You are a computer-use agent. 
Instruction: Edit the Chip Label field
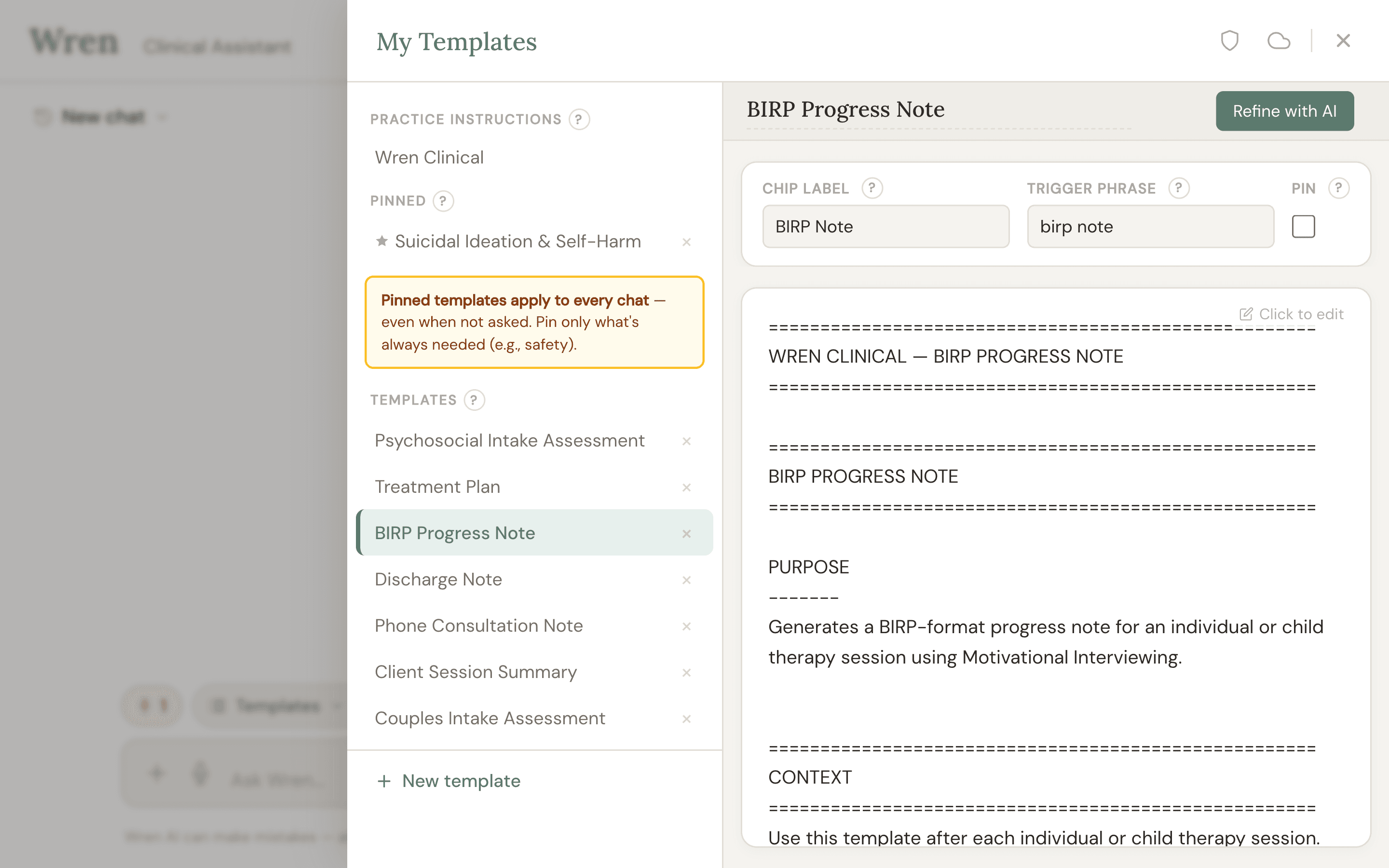click(885, 226)
